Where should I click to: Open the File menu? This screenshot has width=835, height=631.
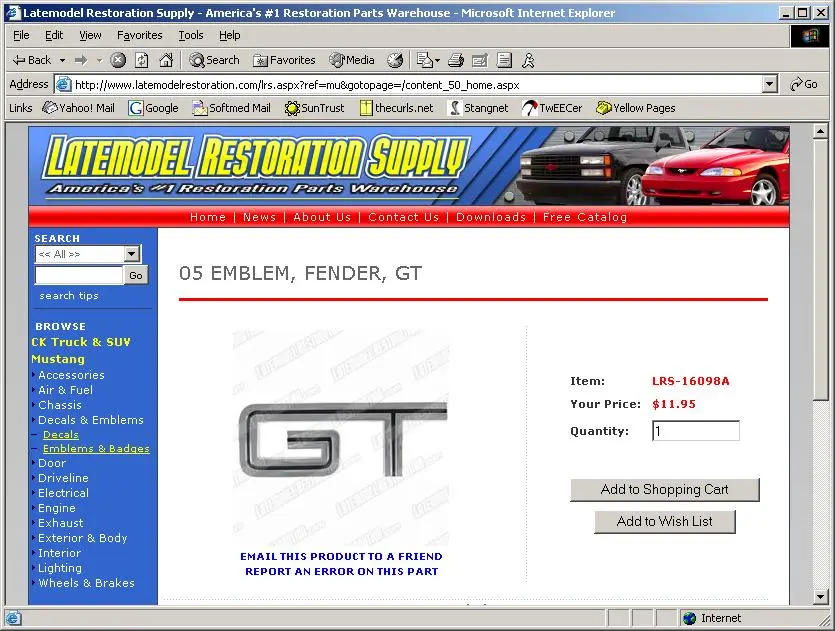pos(21,35)
